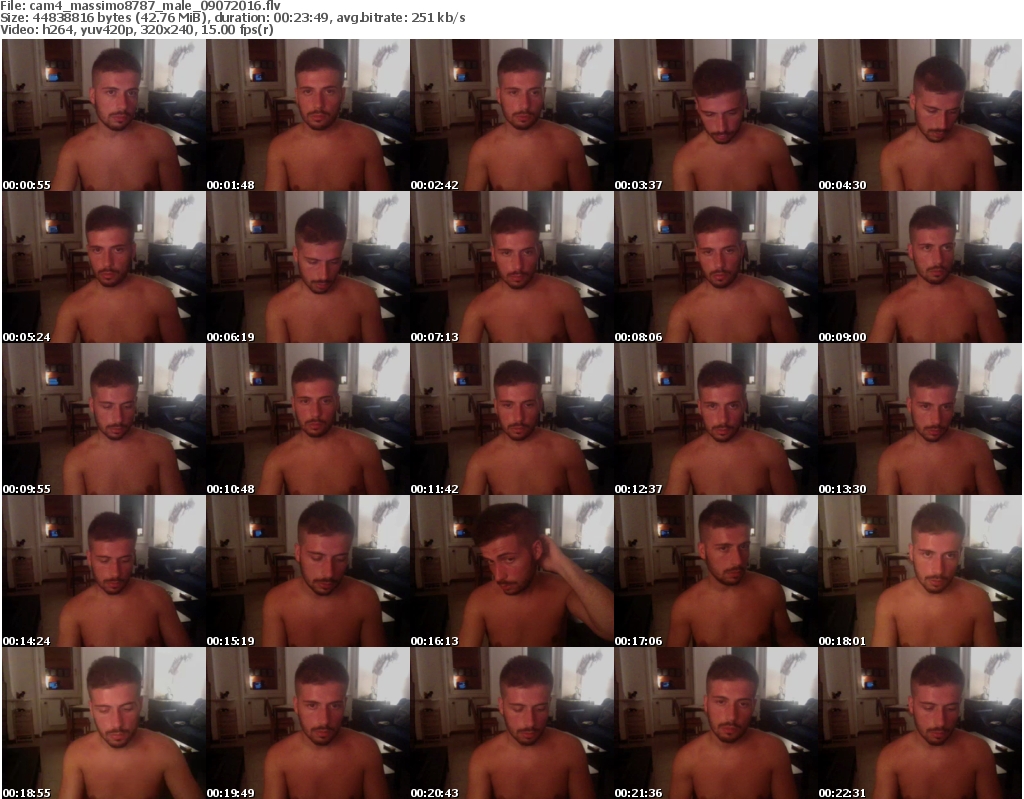The height and width of the screenshot is (799, 1024).
Task: Select the thumbnail at timestamp 00:19:49
Action: 308,723
